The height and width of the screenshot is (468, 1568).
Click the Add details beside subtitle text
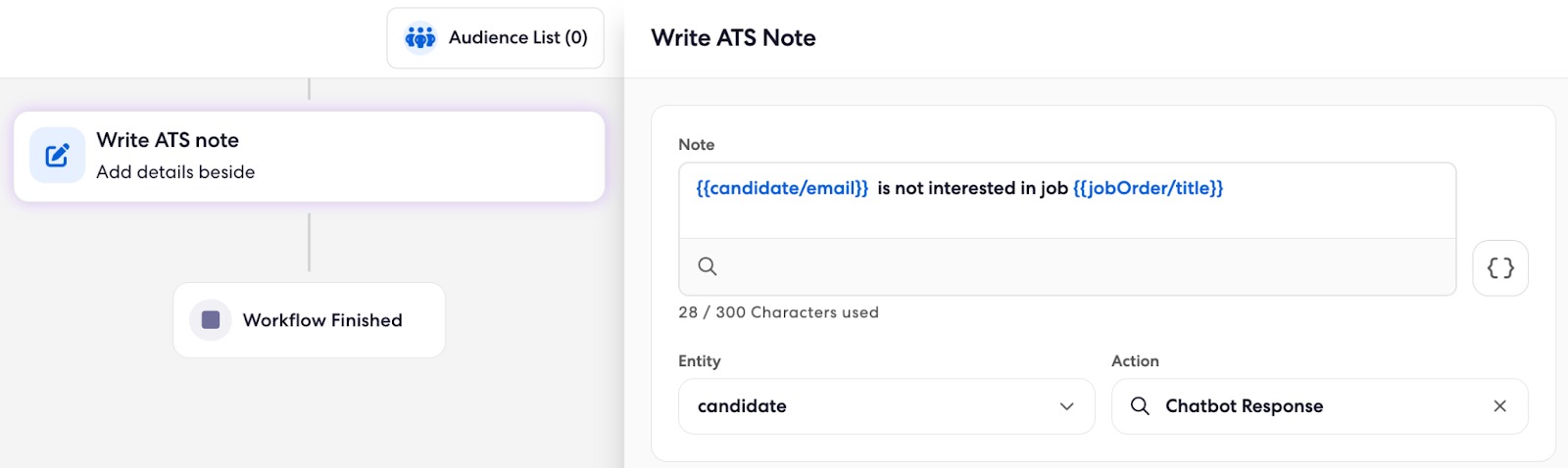tap(175, 172)
